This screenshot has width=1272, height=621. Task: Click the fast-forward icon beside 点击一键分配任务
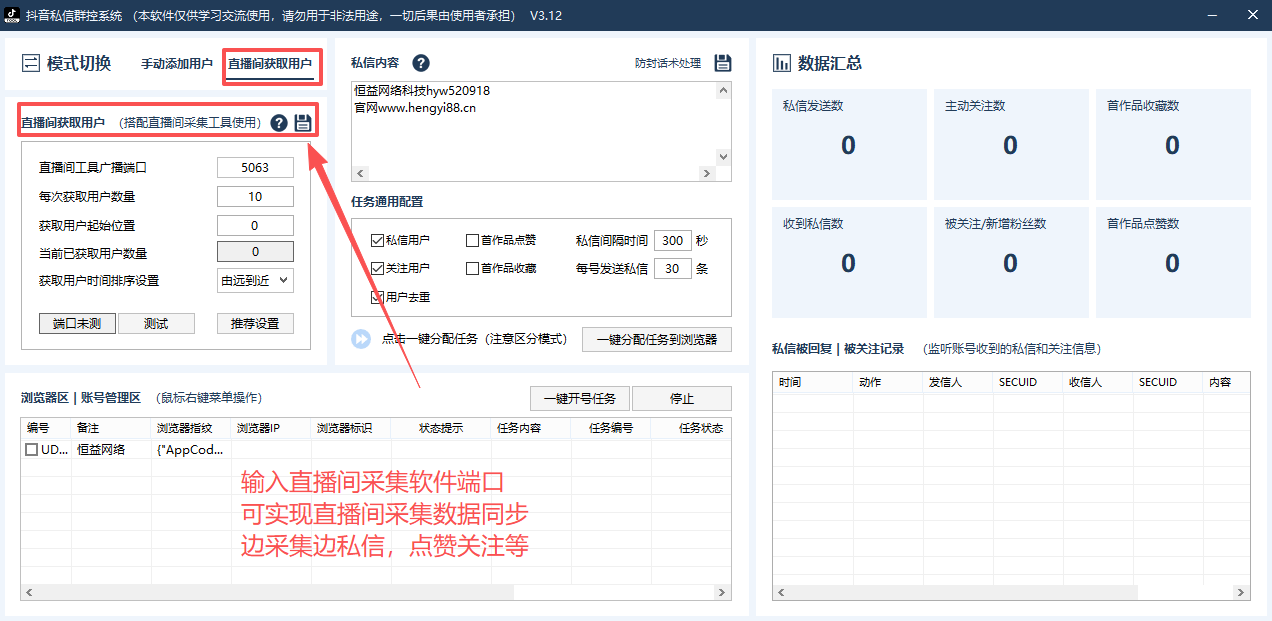point(361,339)
